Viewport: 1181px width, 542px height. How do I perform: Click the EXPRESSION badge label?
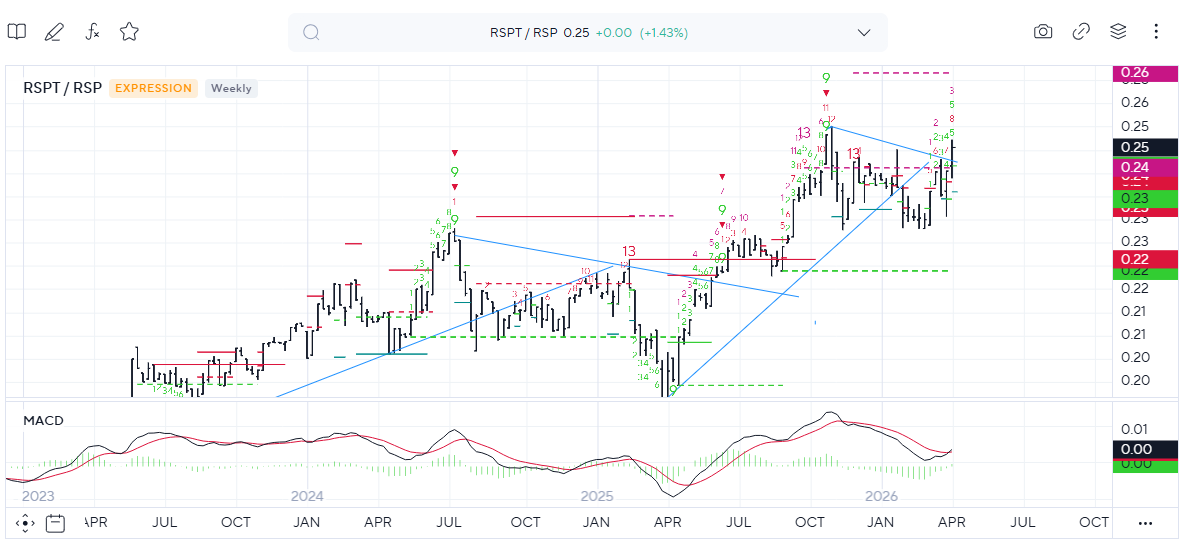pos(153,88)
